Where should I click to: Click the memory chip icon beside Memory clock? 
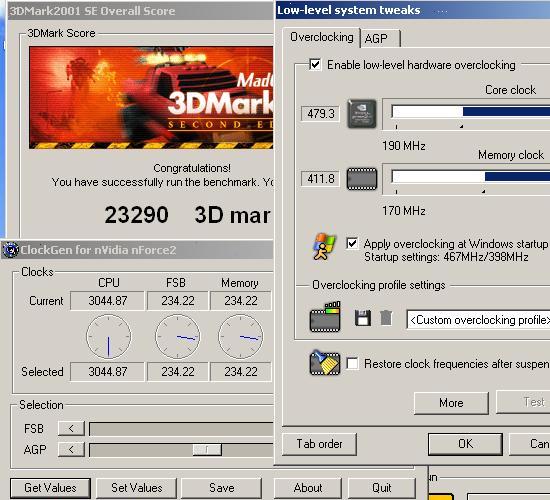[x=362, y=179]
